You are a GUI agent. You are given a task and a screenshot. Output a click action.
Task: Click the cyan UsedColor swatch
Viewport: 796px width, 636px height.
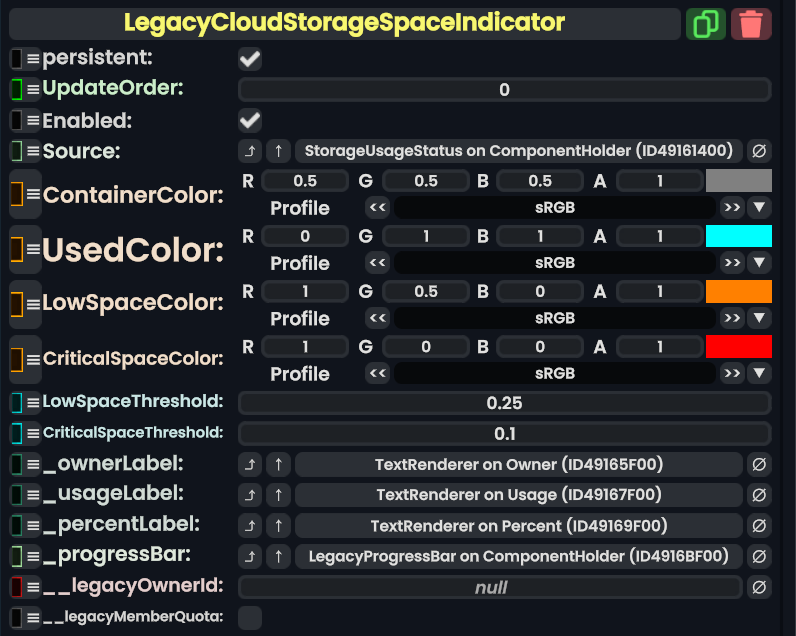[738, 236]
